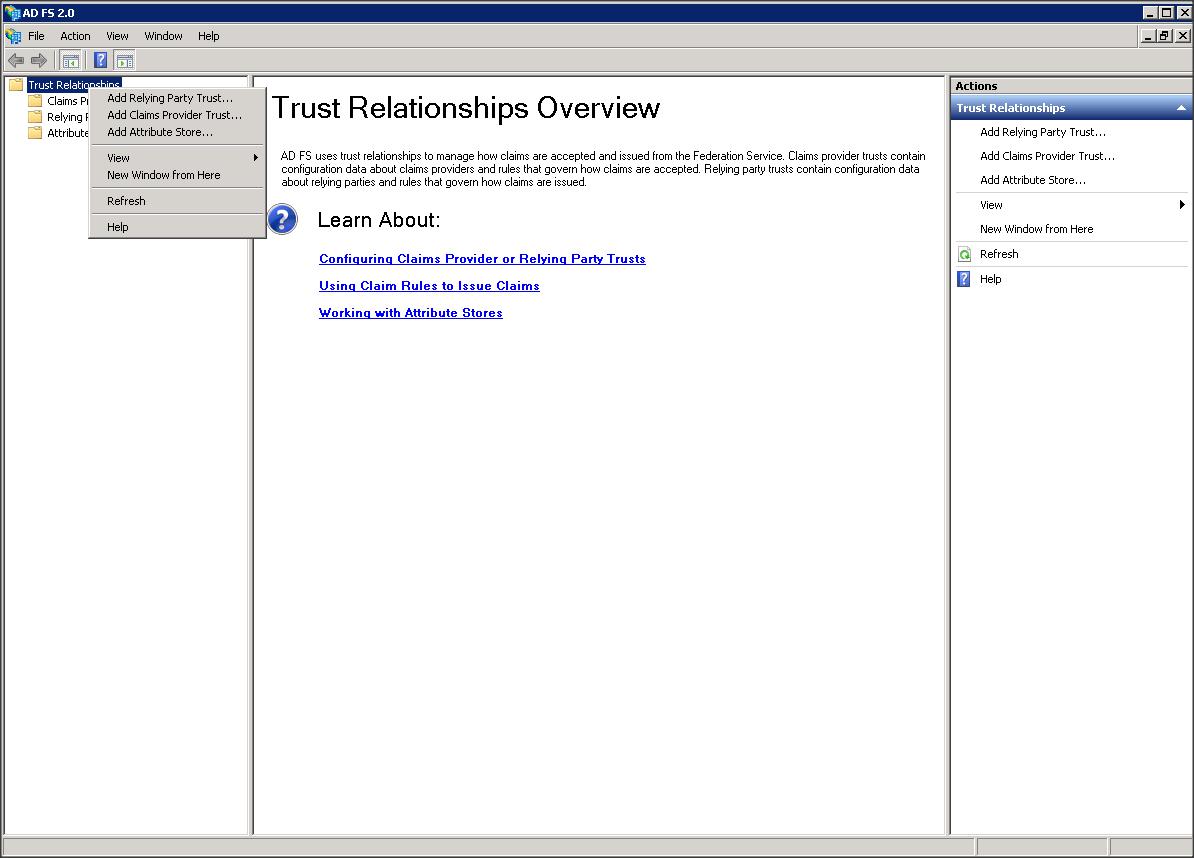This screenshot has height=858, width=1194.
Task: Open the Help menu in menu bar
Action: click(209, 36)
